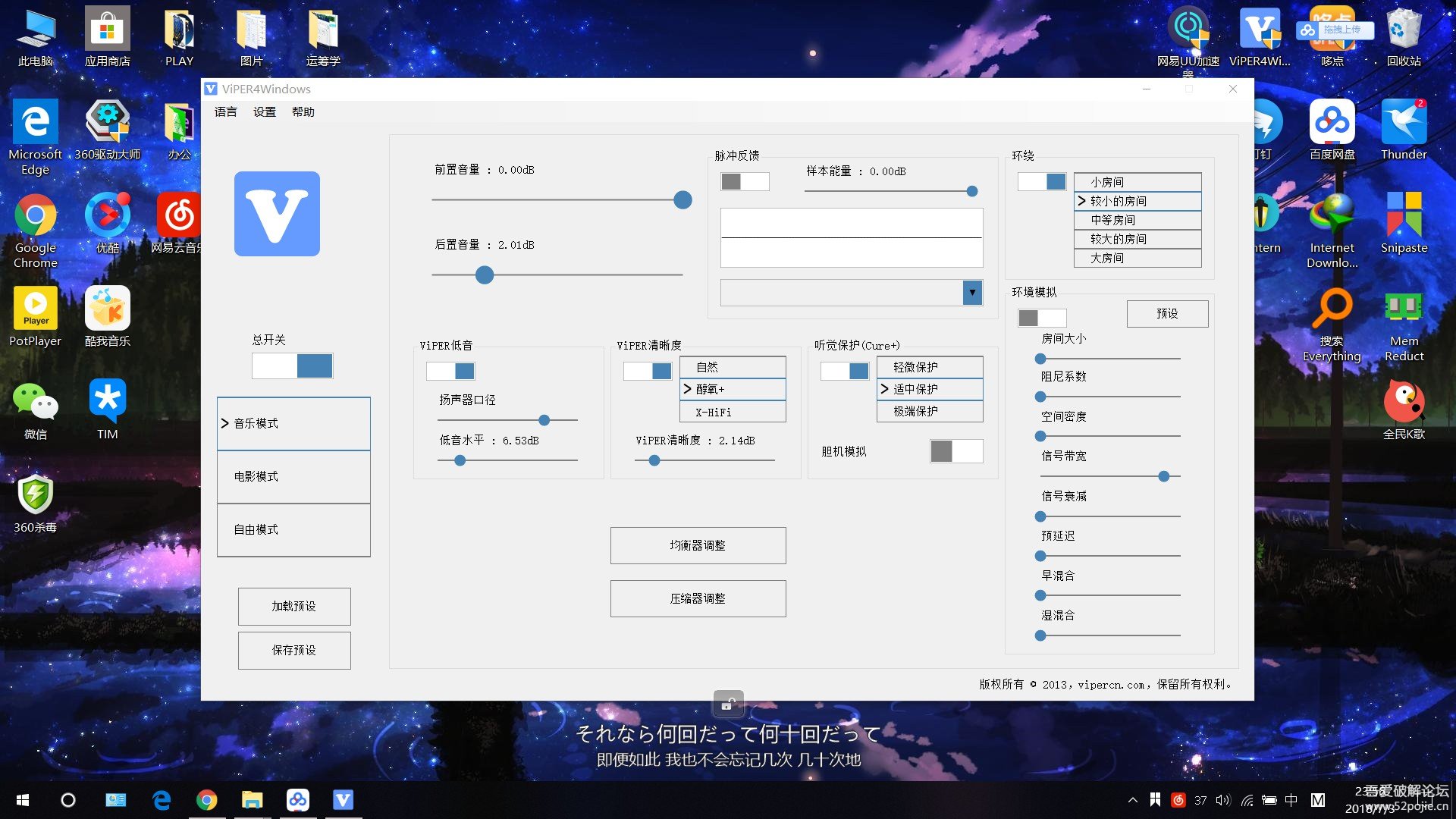
Task: Click the Snipaste desktop icon
Action: click(1403, 215)
